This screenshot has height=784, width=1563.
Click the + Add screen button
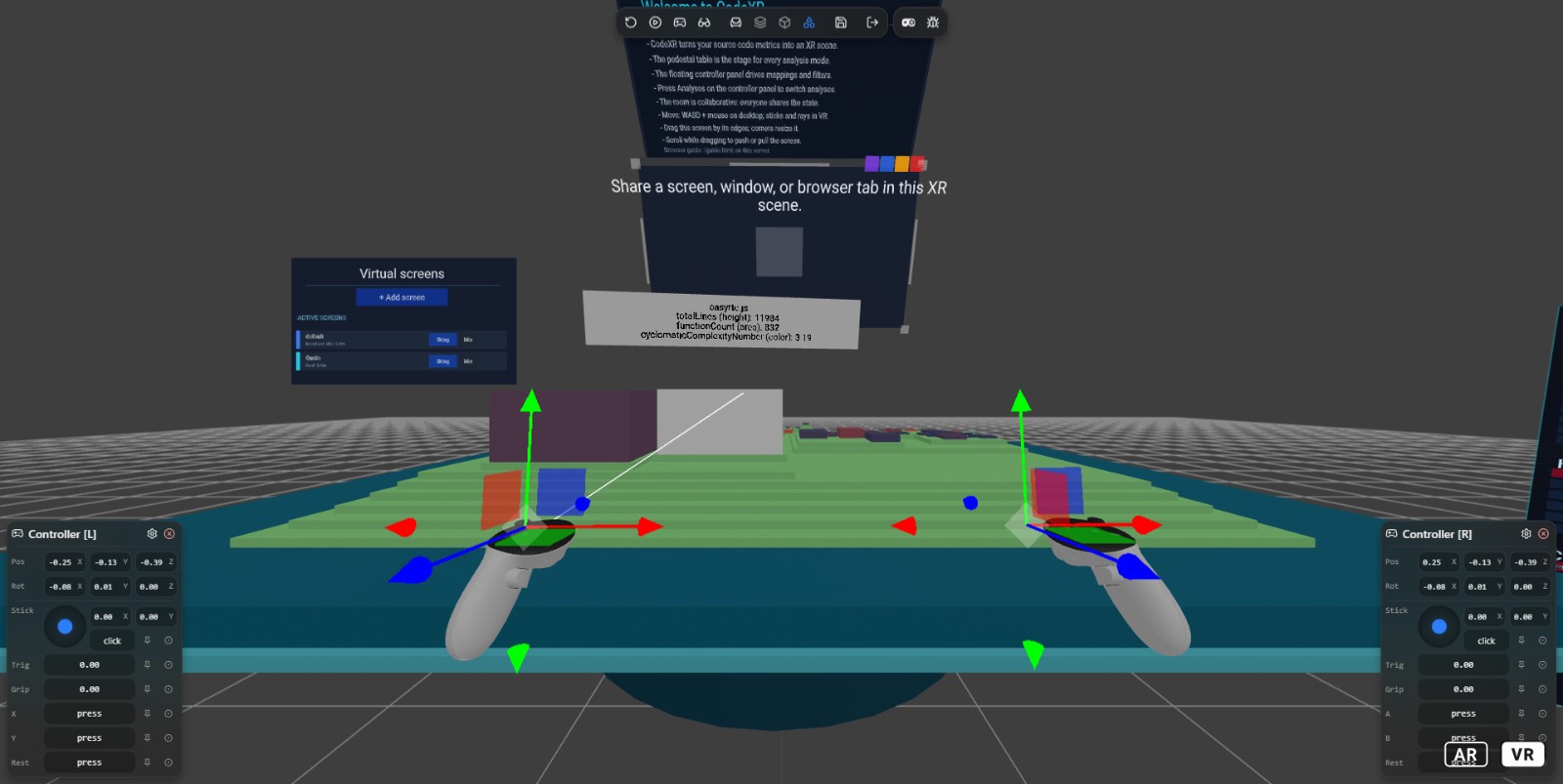pyautogui.click(x=401, y=297)
